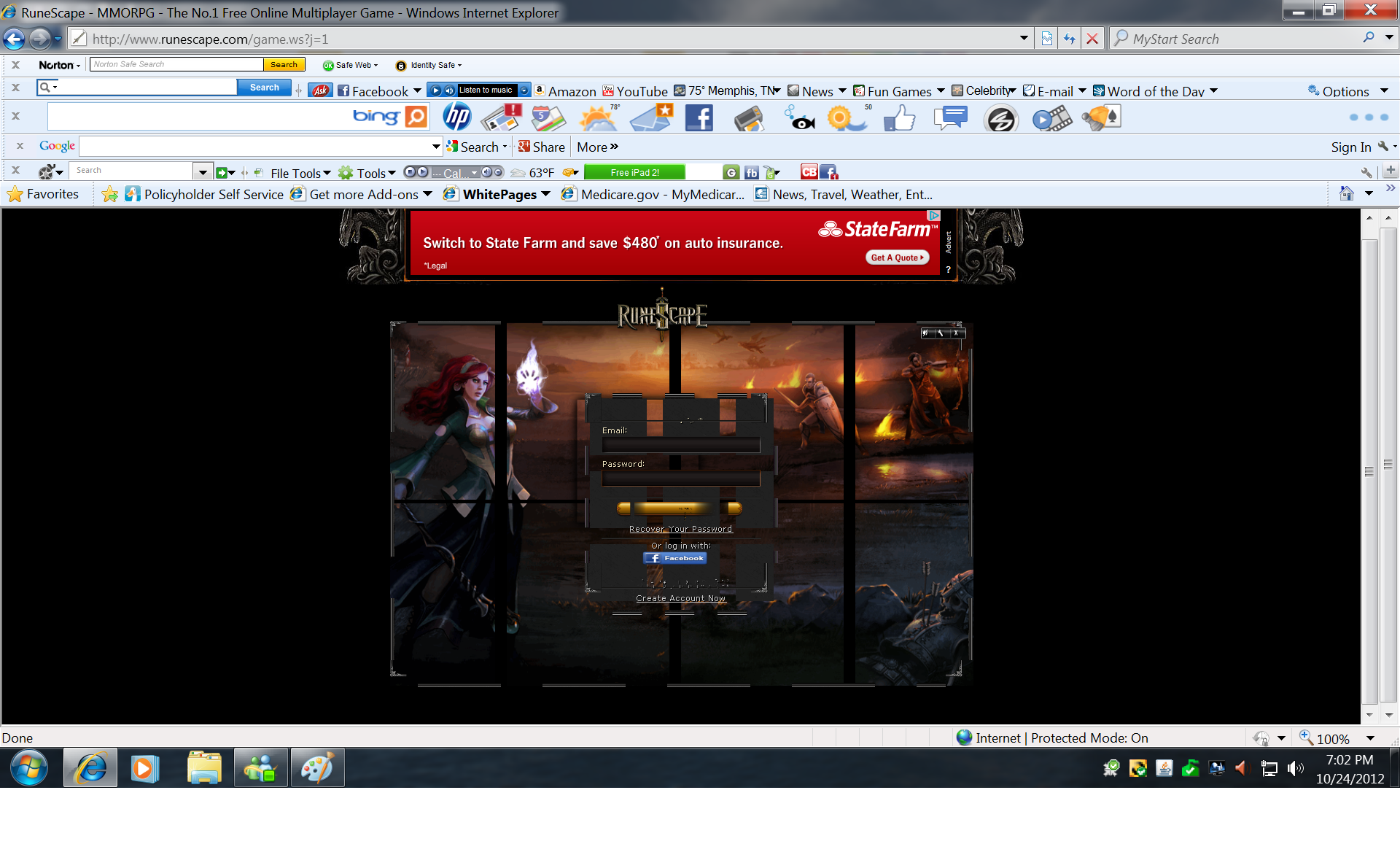
Task: Open the News toolbar menu
Action: [x=817, y=91]
